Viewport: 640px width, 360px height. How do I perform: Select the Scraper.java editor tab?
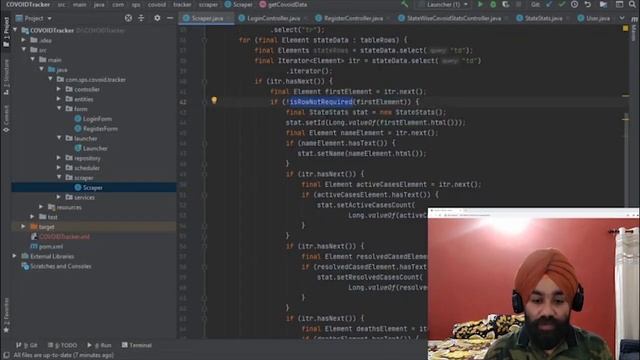(207, 18)
